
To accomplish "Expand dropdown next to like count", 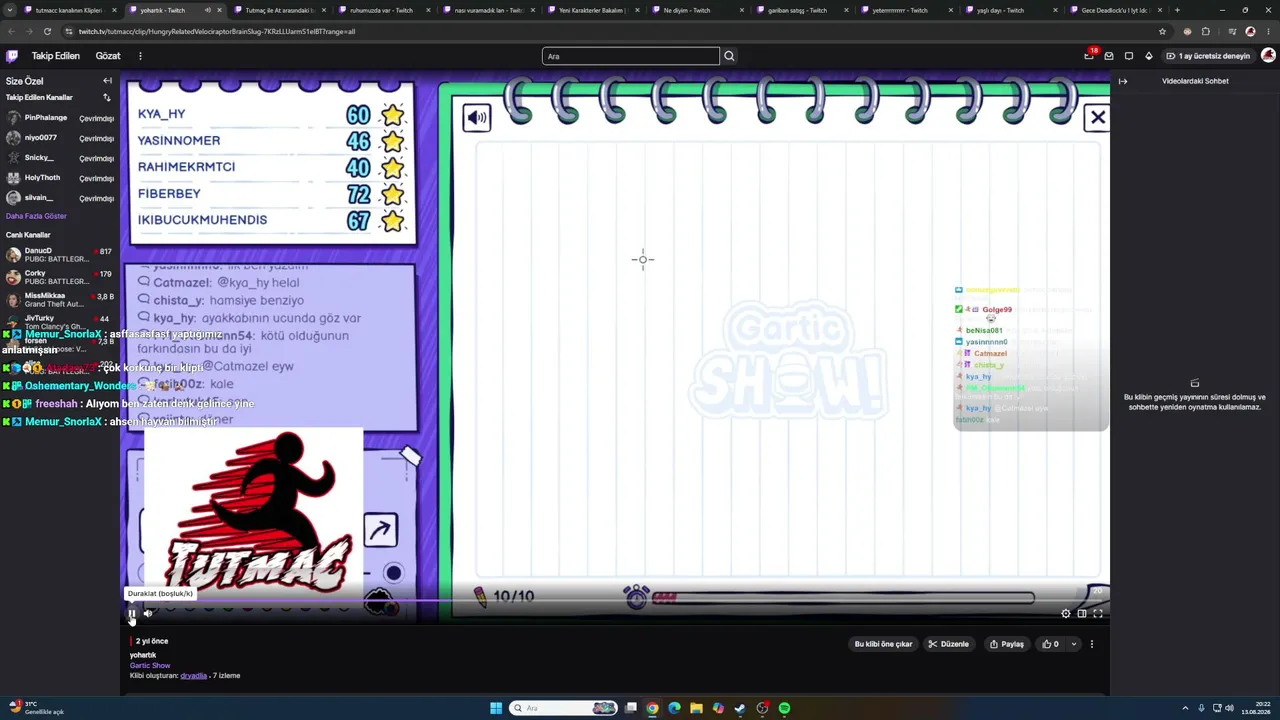I will click(1074, 644).
